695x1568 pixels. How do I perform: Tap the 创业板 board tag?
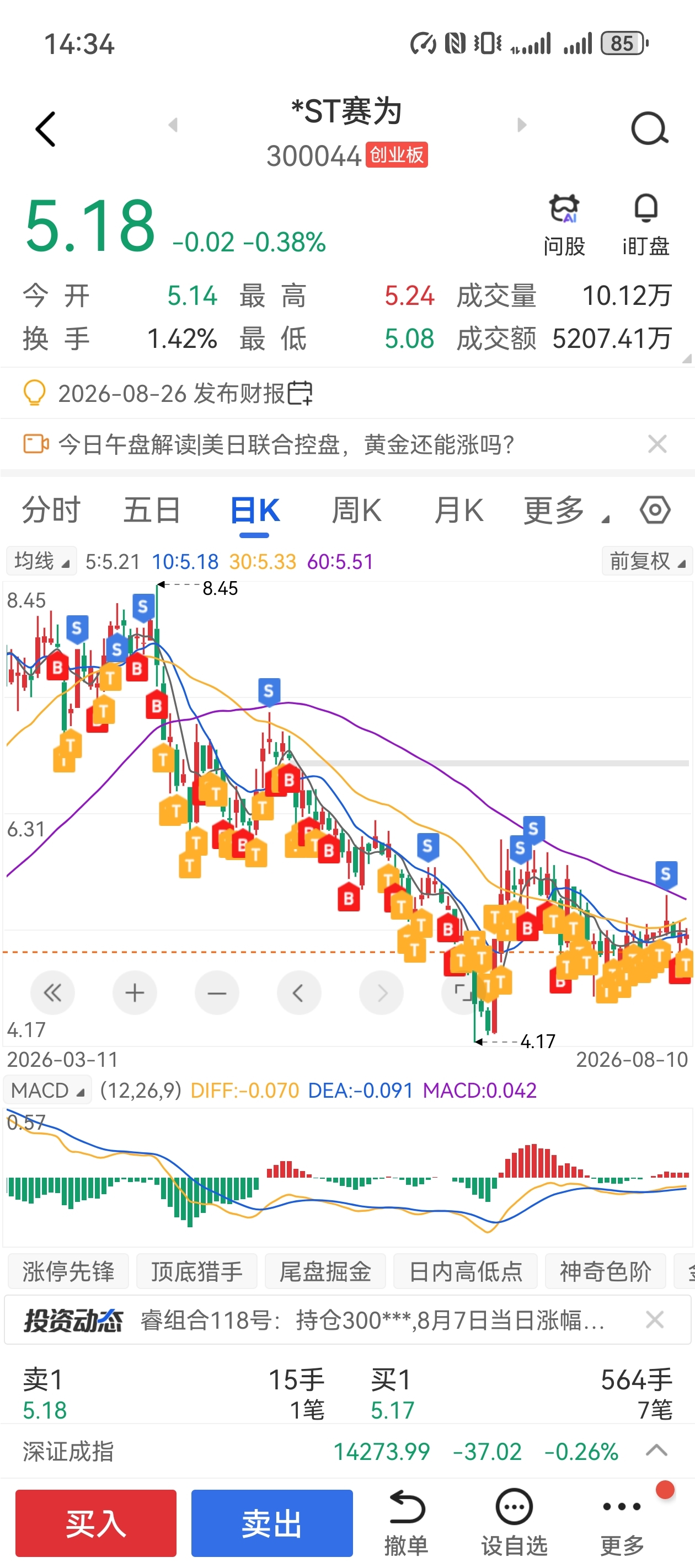click(x=397, y=154)
